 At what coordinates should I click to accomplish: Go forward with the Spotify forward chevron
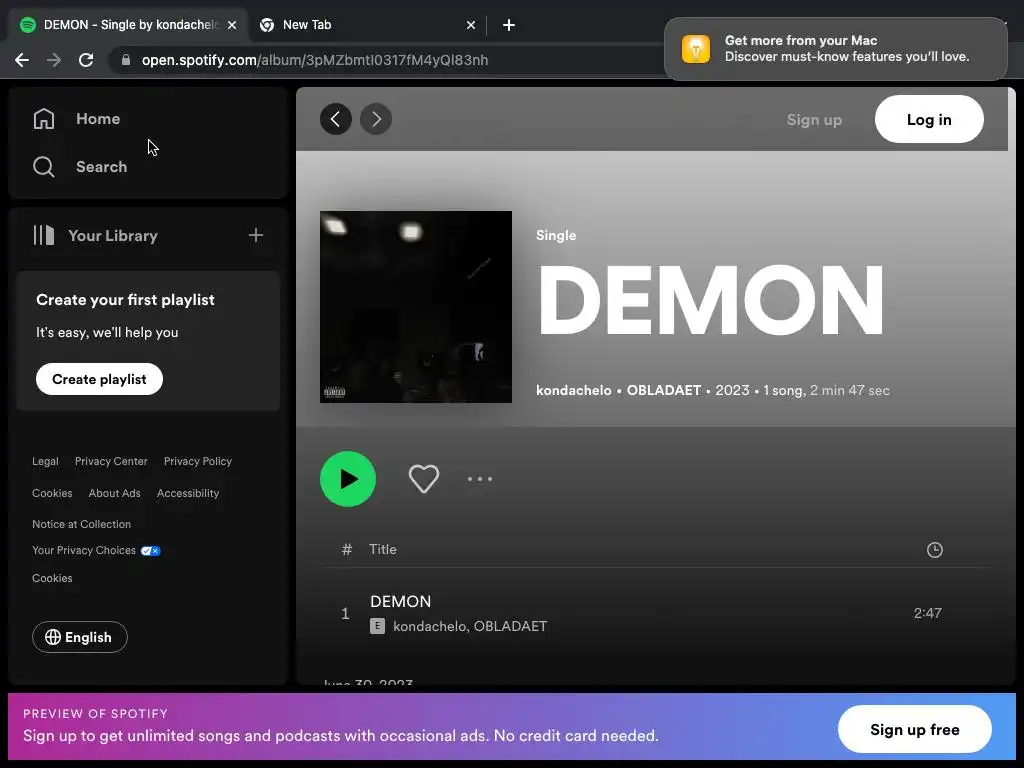(376, 119)
